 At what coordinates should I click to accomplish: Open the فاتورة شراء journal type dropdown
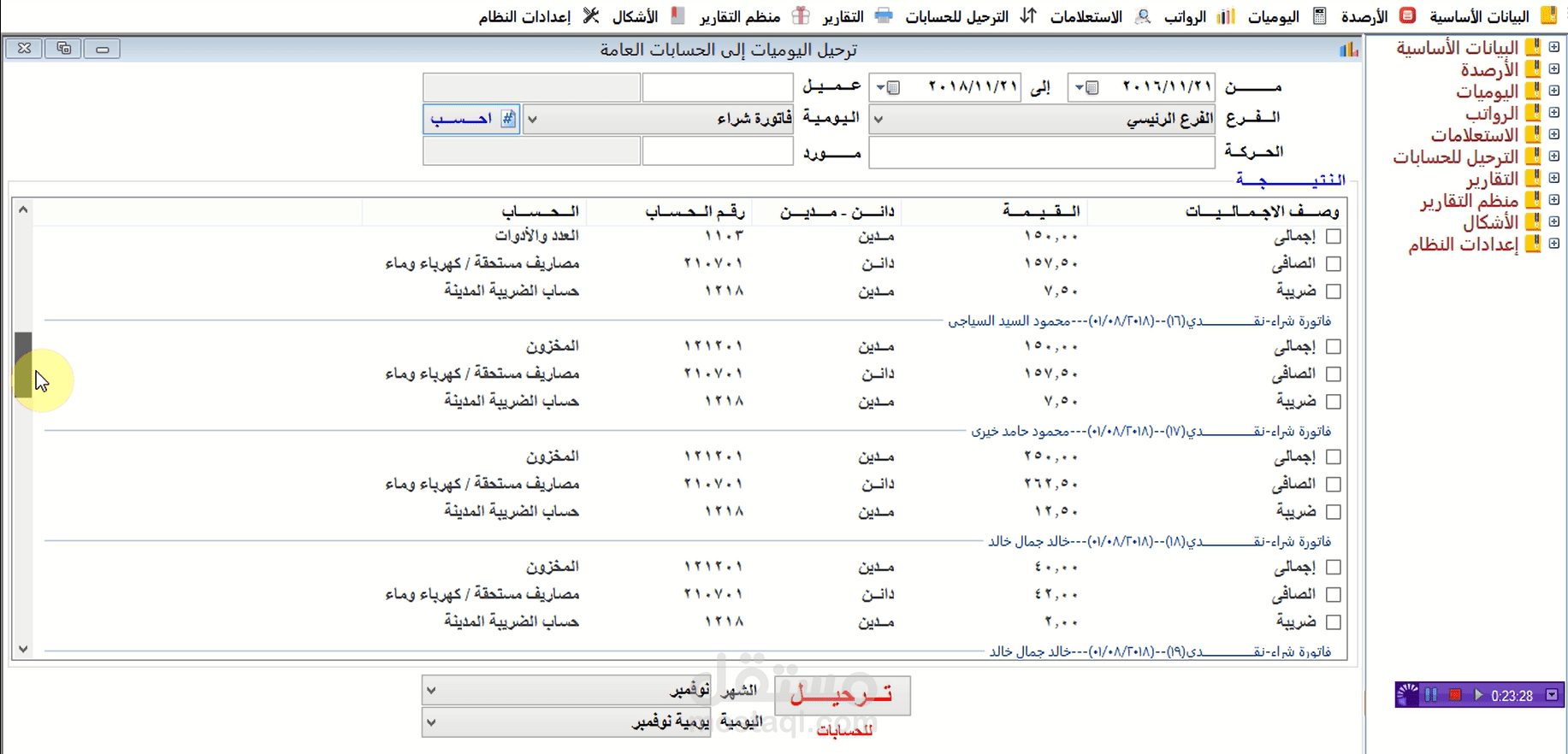pyautogui.click(x=532, y=120)
